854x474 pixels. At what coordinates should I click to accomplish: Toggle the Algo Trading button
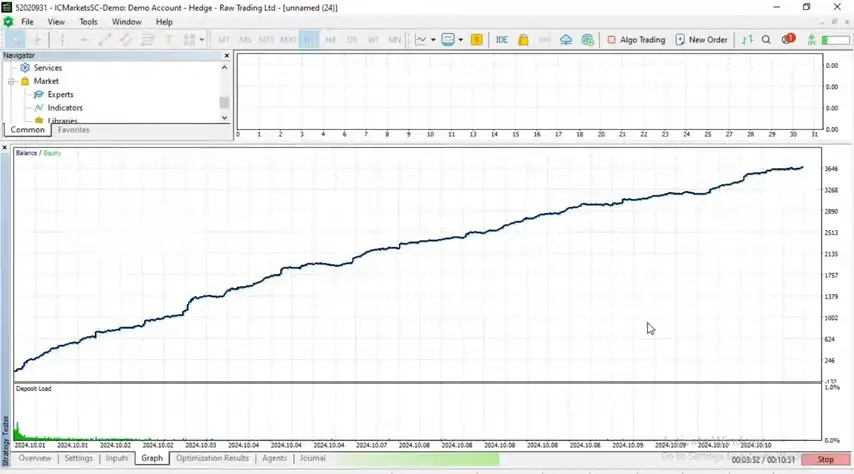click(x=636, y=40)
